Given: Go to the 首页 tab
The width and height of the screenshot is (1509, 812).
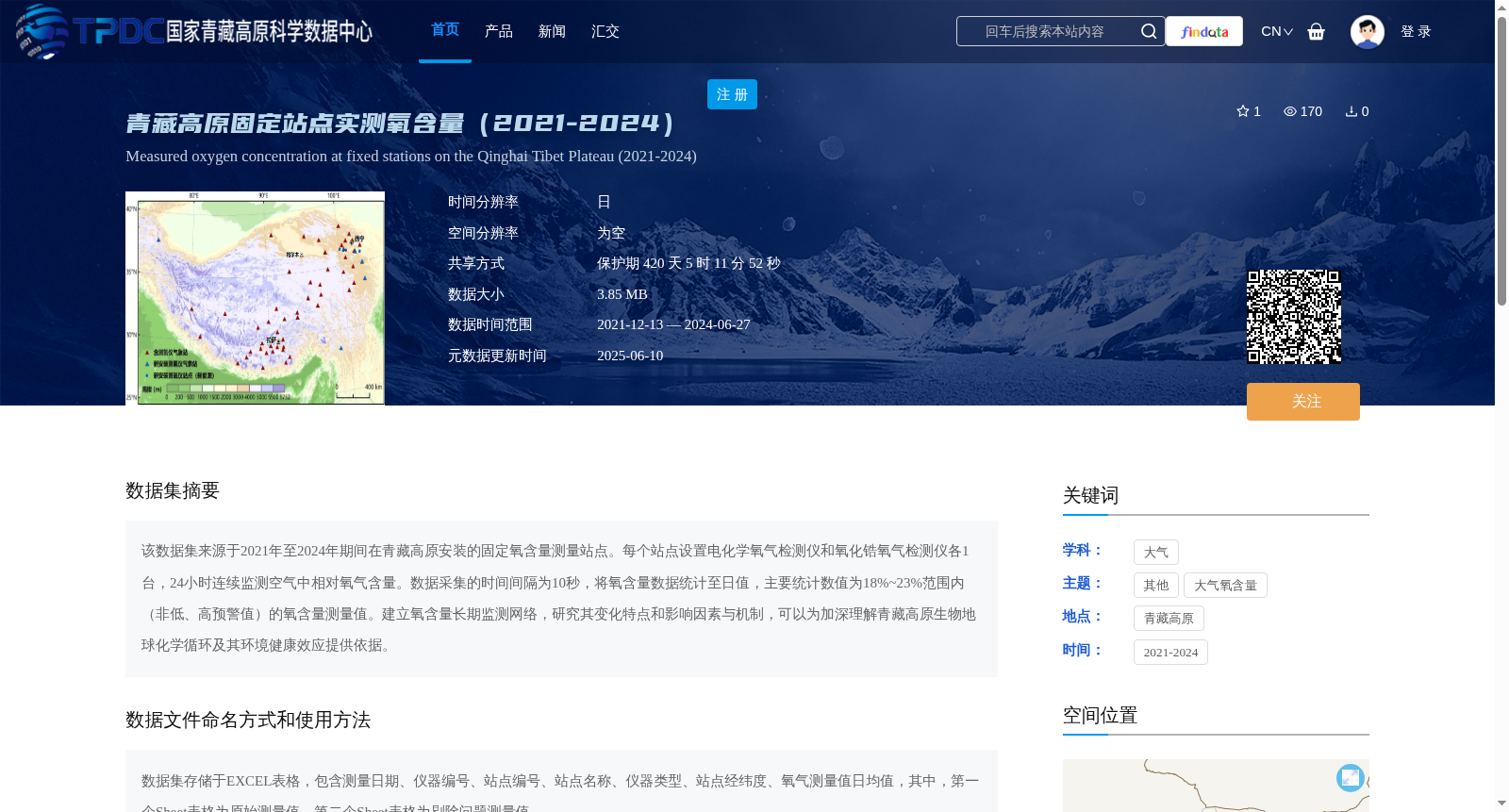Looking at the screenshot, I should click(x=445, y=30).
